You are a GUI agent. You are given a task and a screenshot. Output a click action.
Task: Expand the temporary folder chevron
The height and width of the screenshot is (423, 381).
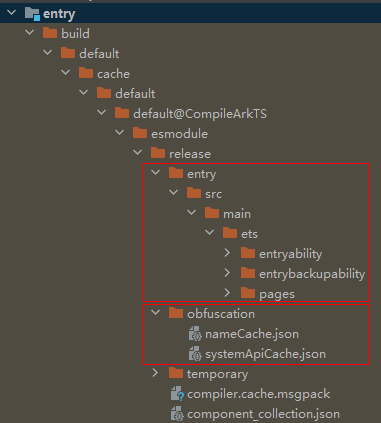155,373
